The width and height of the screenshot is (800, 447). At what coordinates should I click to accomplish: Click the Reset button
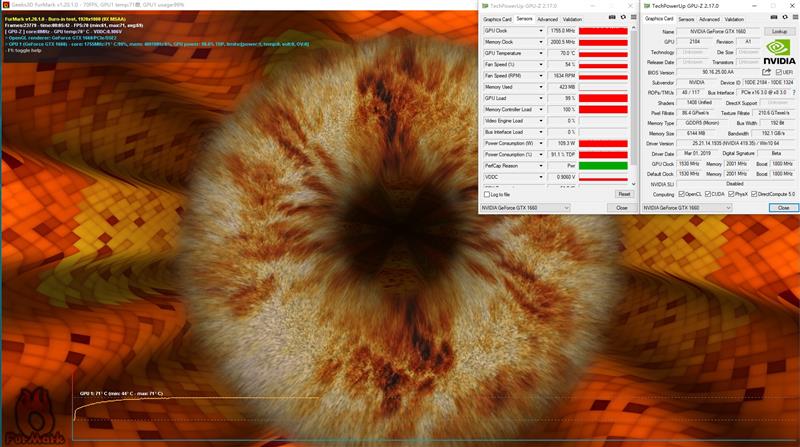pyautogui.click(x=624, y=194)
